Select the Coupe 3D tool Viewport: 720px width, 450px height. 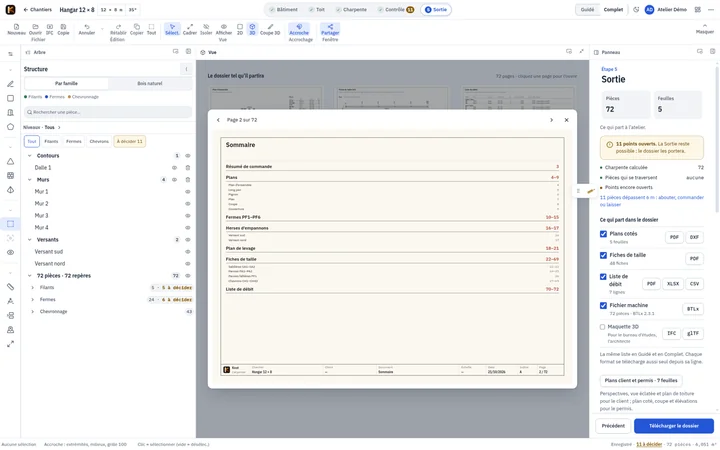click(x=270, y=29)
